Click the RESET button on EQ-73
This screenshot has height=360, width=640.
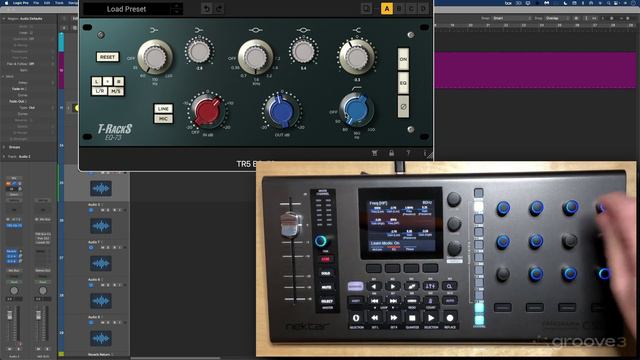tap(108, 57)
